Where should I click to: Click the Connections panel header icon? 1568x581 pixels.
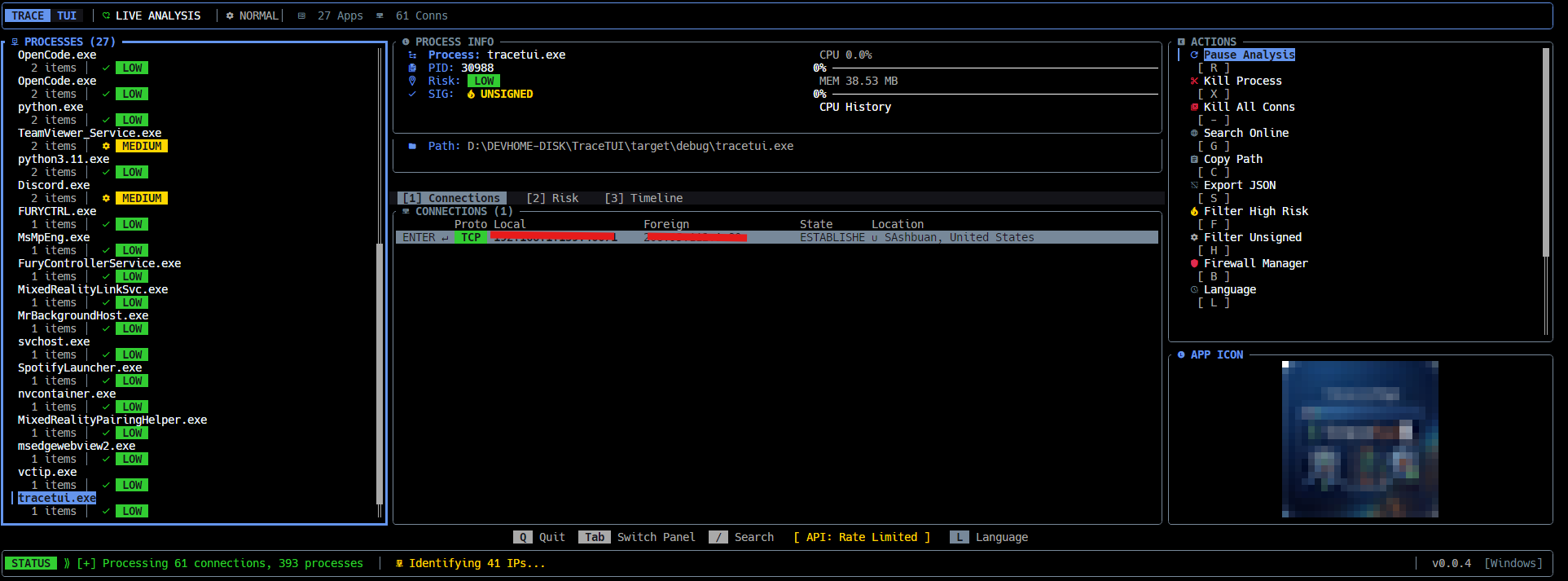[406, 211]
